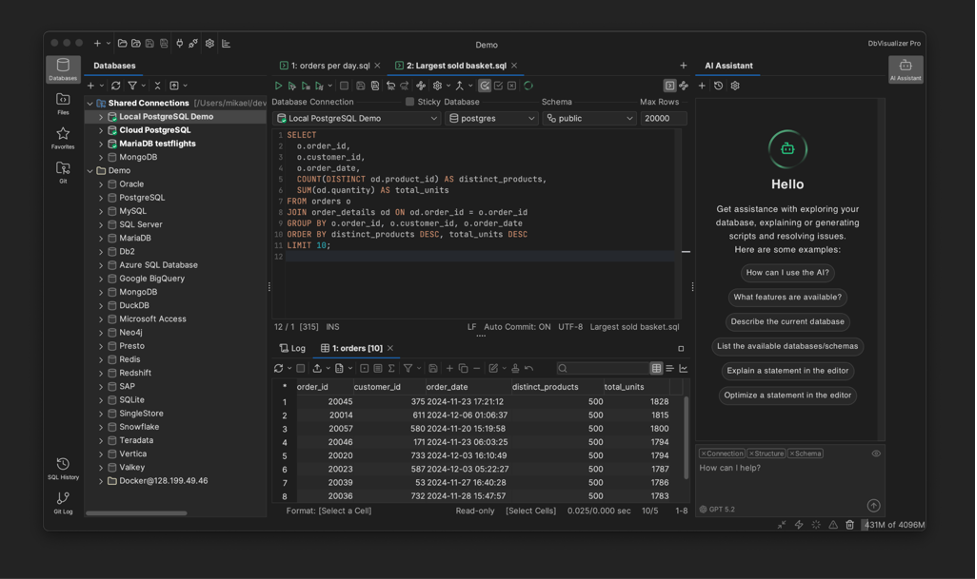Screen dimensions: 977x579
Task: Select the sum/aggregate icon in the grid toolbar
Action: pos(393,368)
